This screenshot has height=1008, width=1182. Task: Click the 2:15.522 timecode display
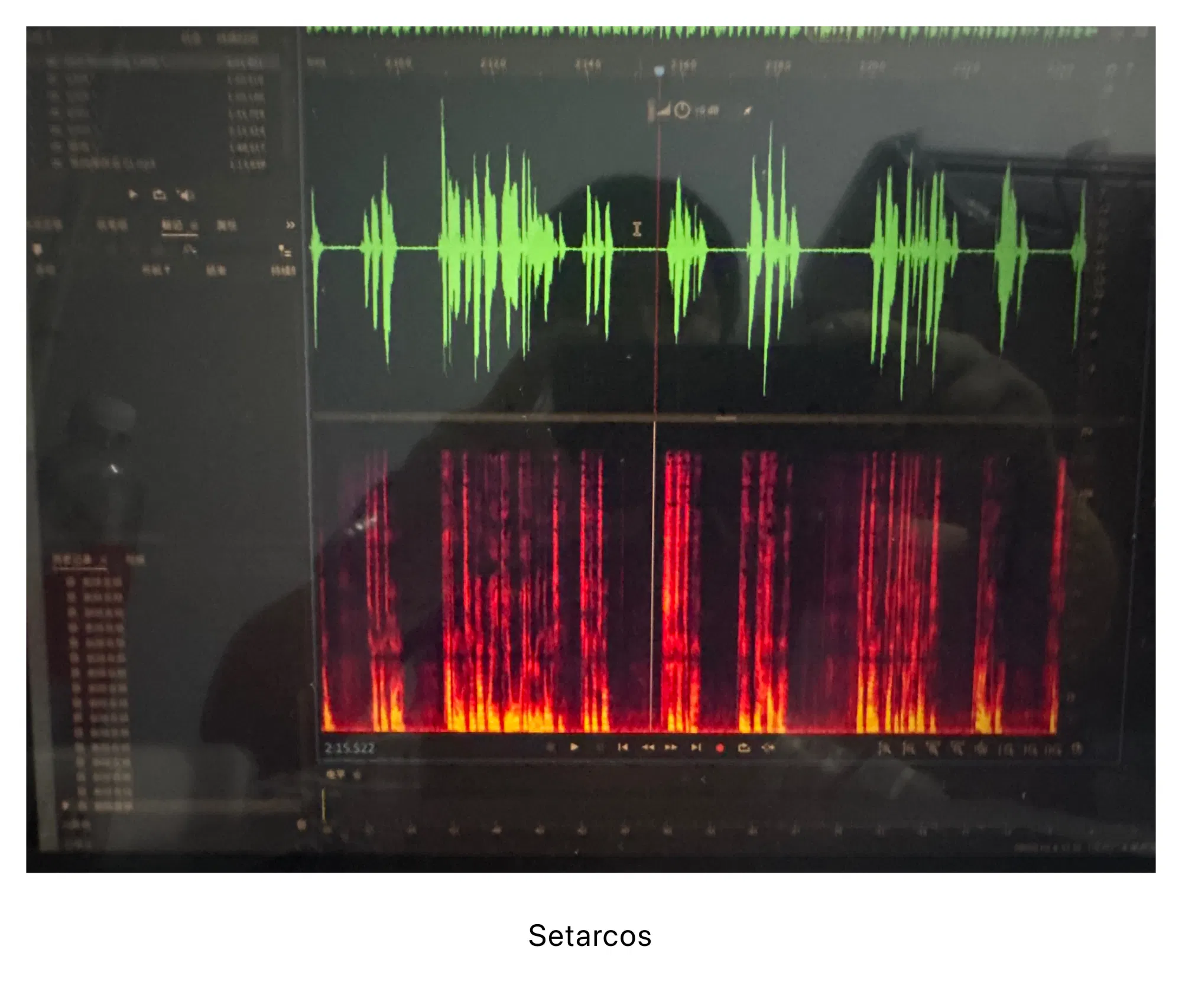click(349, 749)
